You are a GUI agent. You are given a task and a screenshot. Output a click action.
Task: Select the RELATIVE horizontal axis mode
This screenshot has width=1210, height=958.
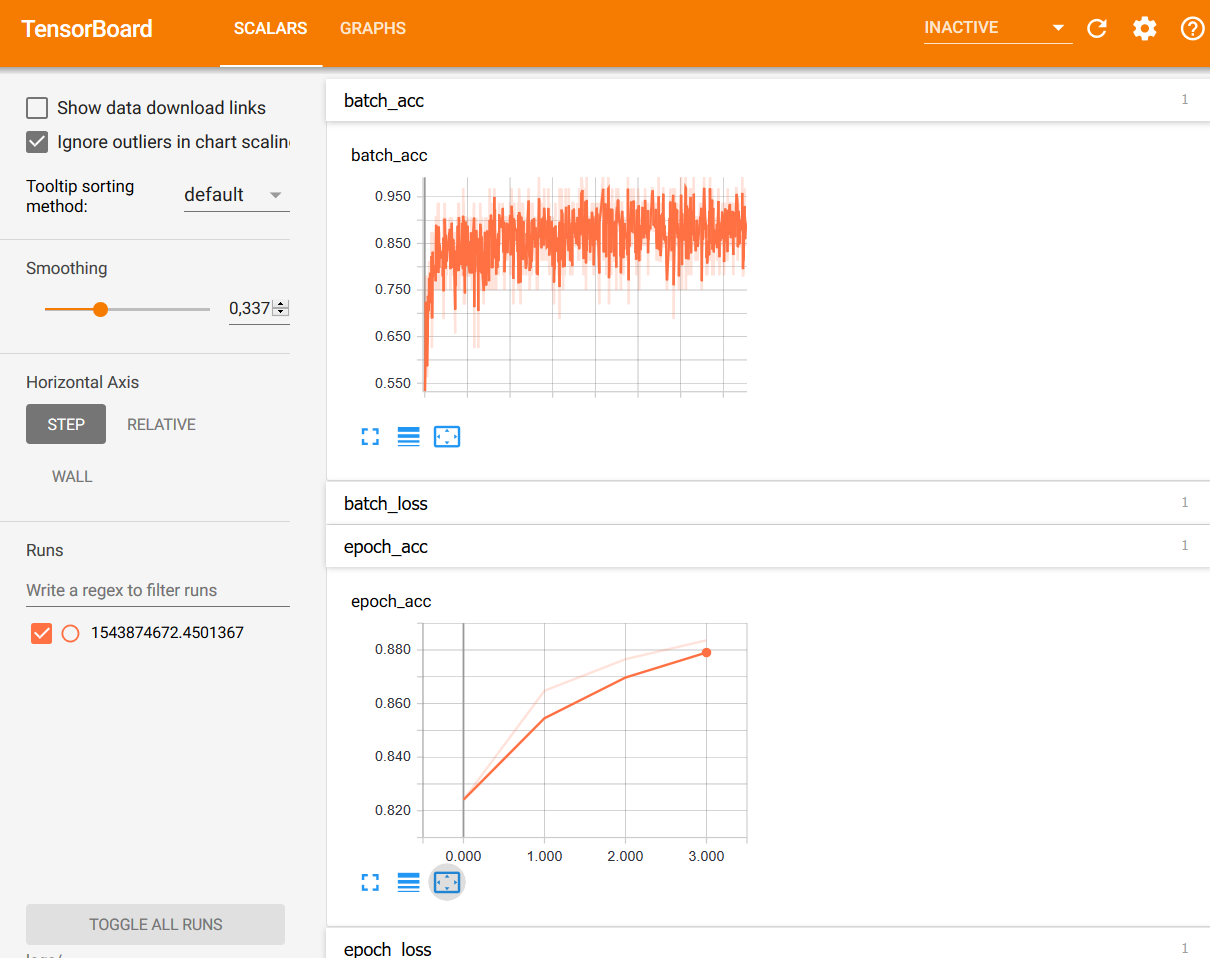[x=161, y=424]
